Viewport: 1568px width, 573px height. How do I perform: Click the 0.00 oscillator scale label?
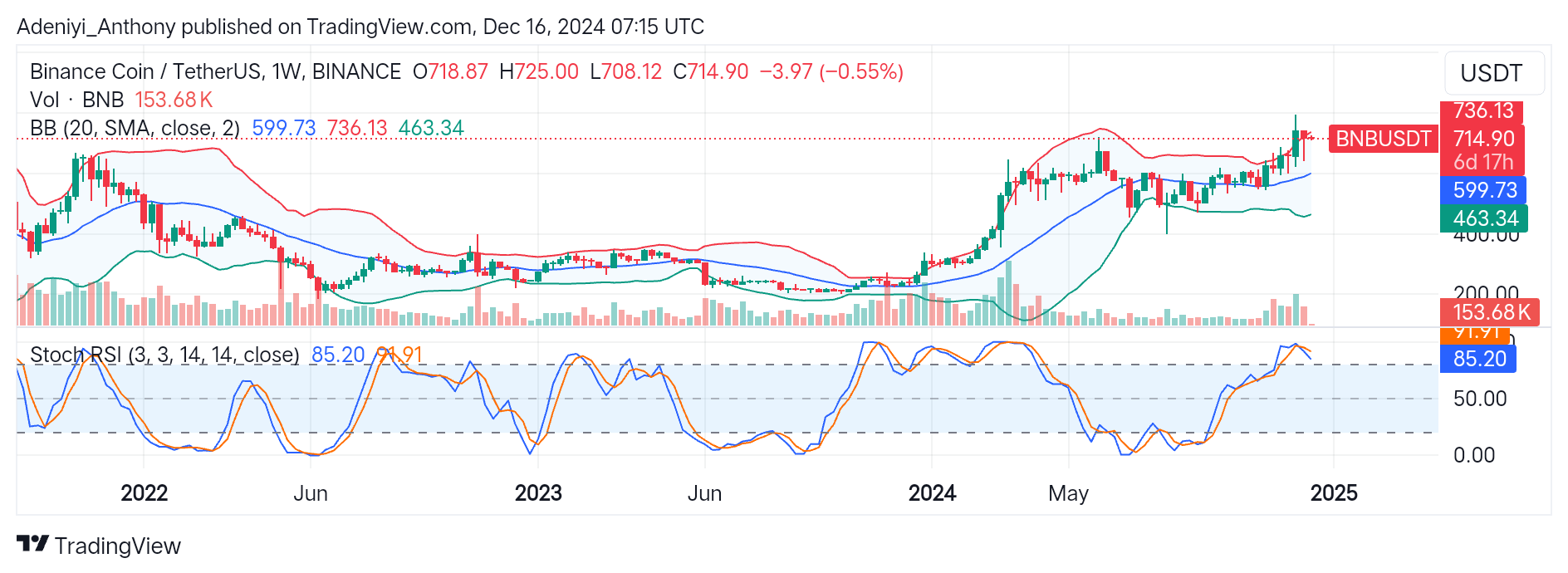(x=1474, y=455)
